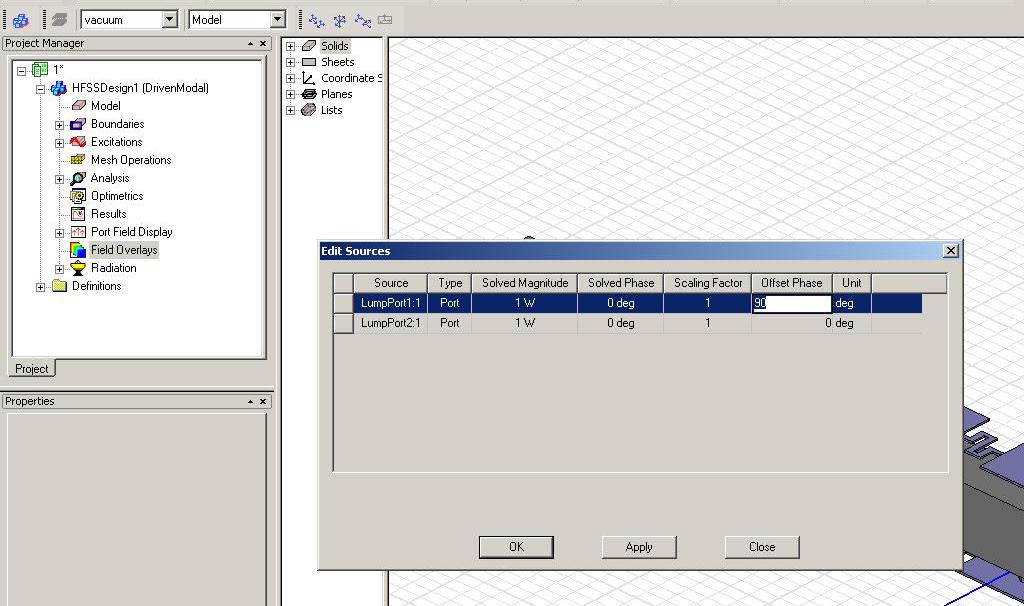Image resolution: width=1024 pixels, height=606 pixels.
Task: Expand the Sheets node in model tree
Action: (x=291, y=63)
